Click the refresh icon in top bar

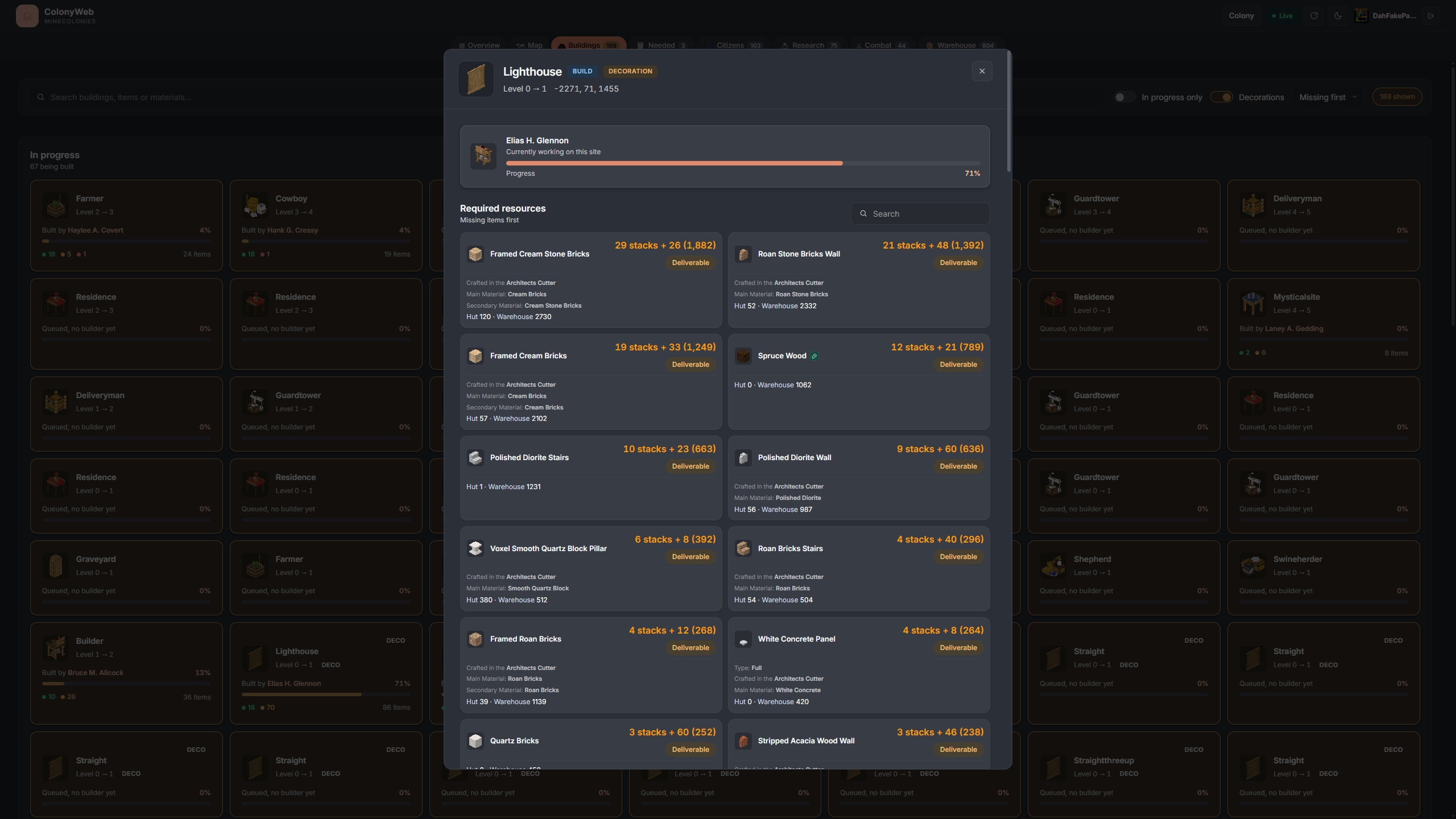pos(1314,16)
